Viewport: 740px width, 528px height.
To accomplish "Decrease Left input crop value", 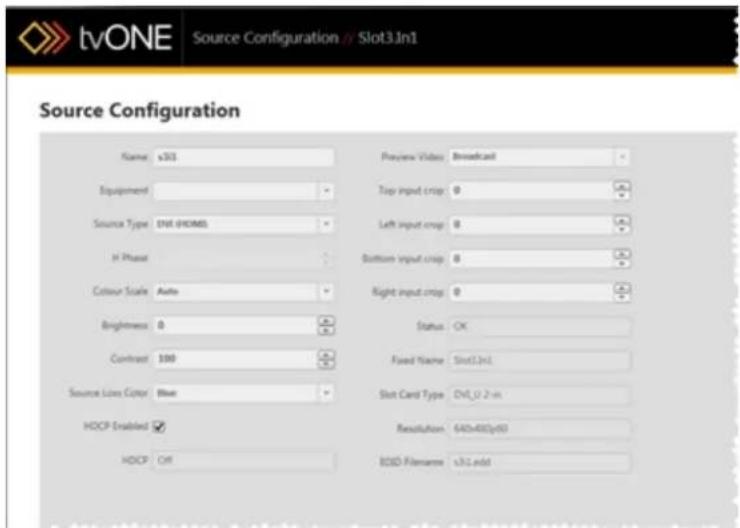I will tap(622, 229).
